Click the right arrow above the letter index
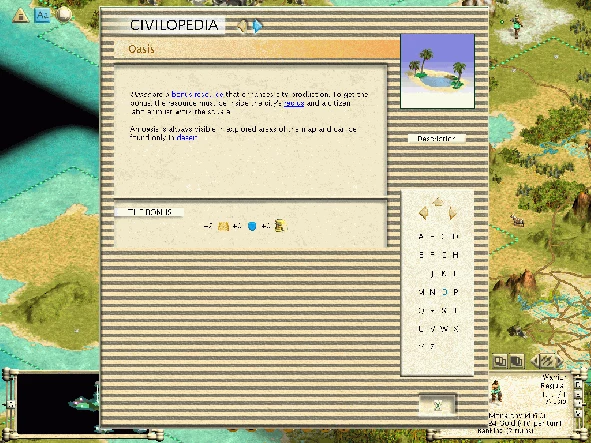Viewport: 591px width, 443px height. (x=452, y=214)
